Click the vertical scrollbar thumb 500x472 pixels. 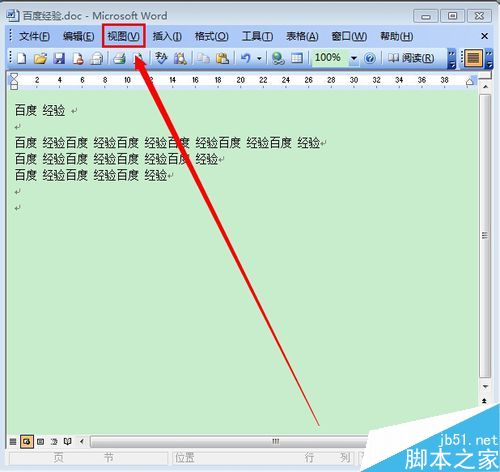point(485,236)
